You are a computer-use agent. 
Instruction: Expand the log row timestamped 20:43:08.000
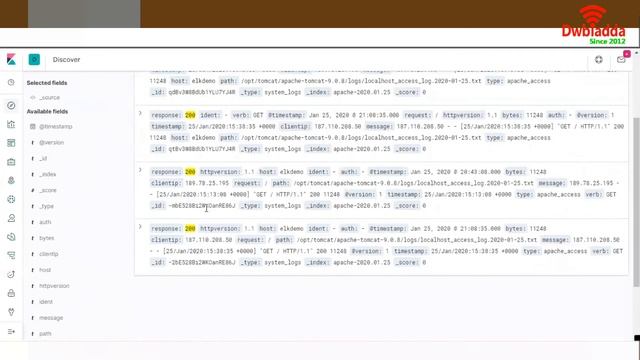(140, 170)
